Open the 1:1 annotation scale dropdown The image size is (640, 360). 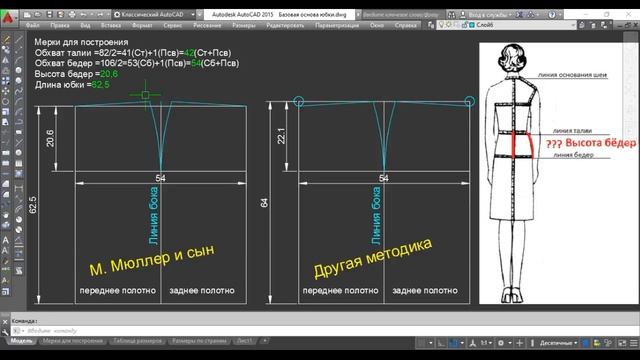(x=486, y=343)
